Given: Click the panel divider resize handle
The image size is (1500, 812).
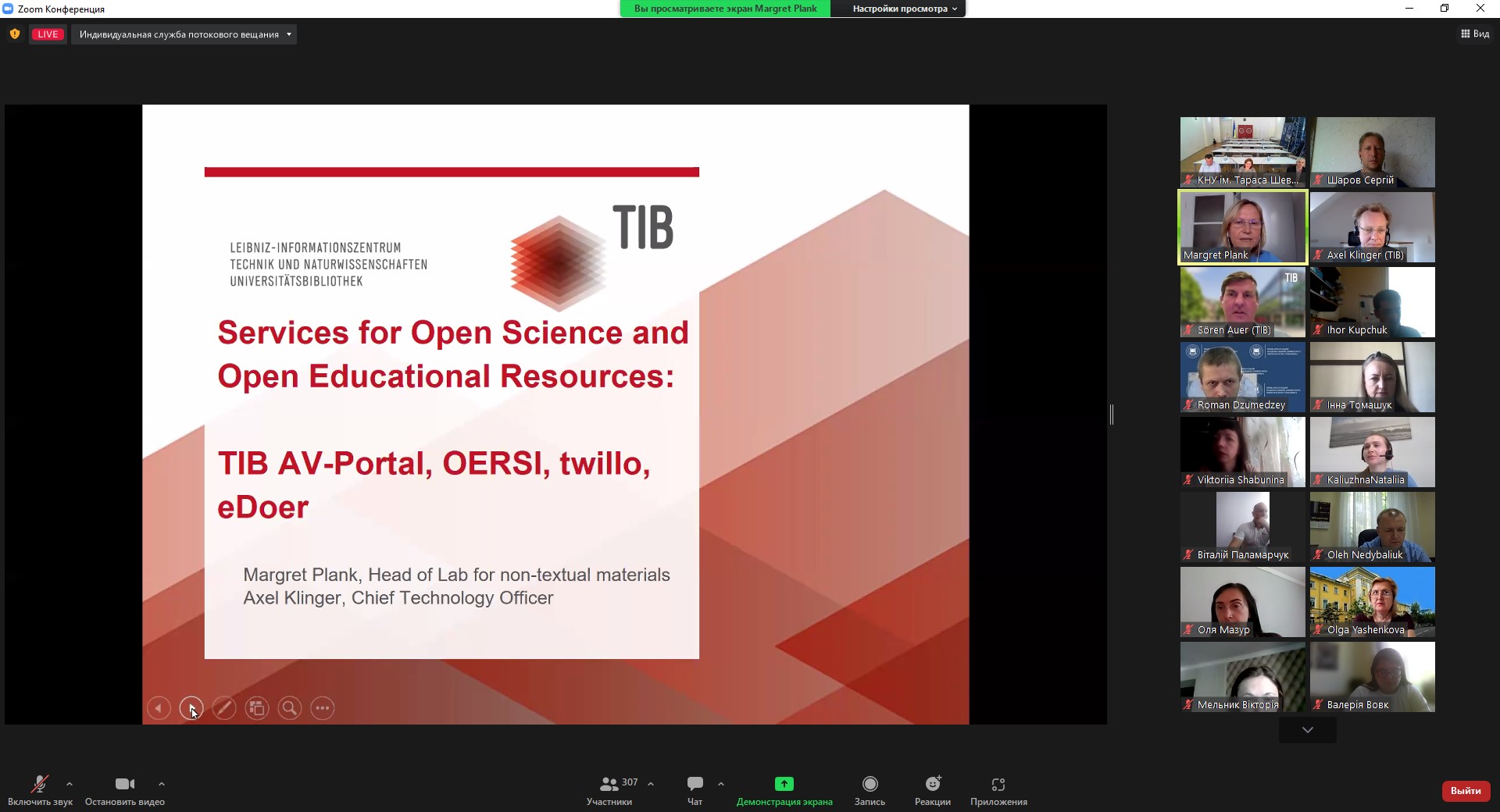Looking at the screenshot, I should click(1112, 415).
